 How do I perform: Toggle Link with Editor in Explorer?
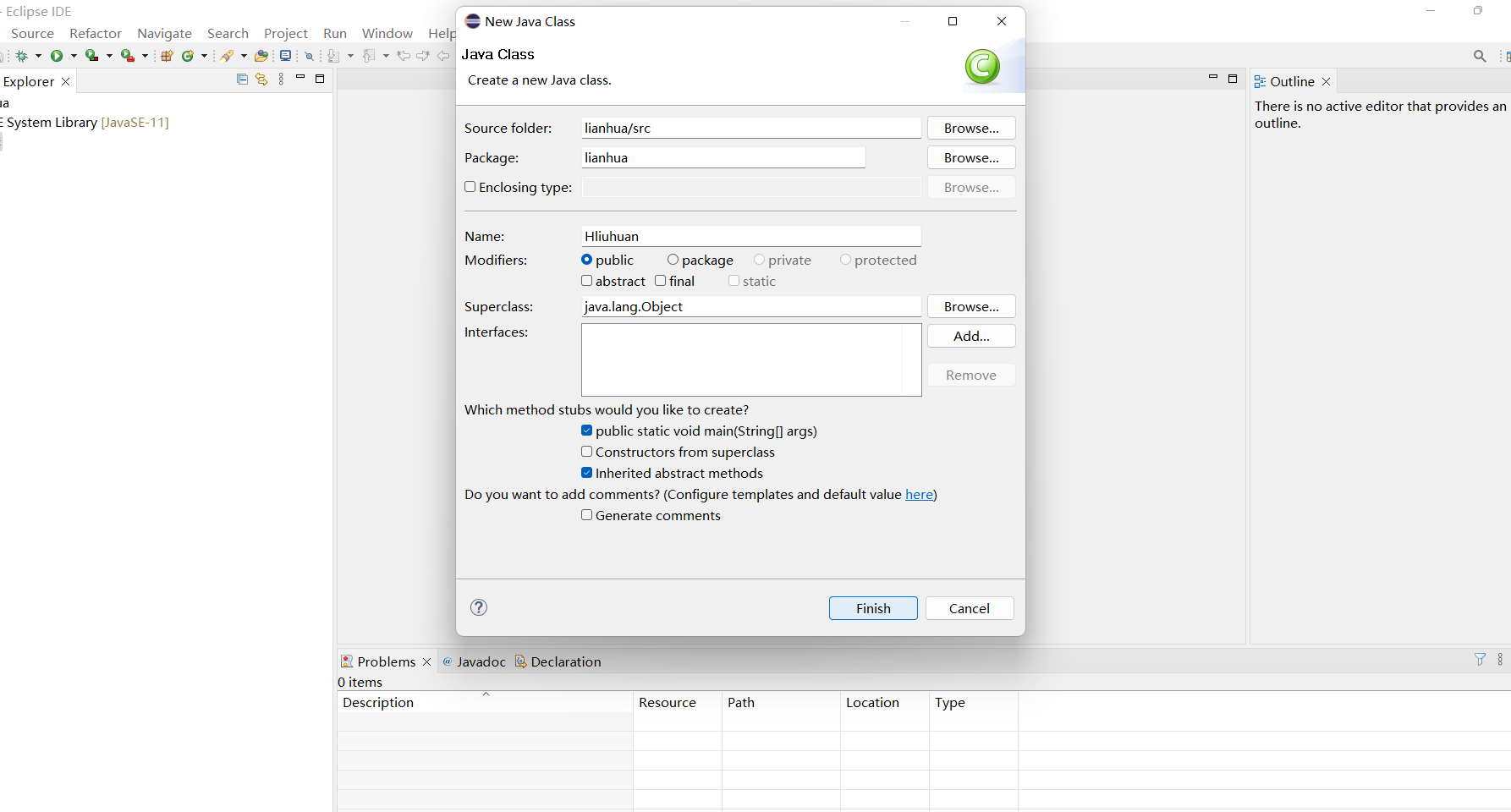click(x=261, y=80)
